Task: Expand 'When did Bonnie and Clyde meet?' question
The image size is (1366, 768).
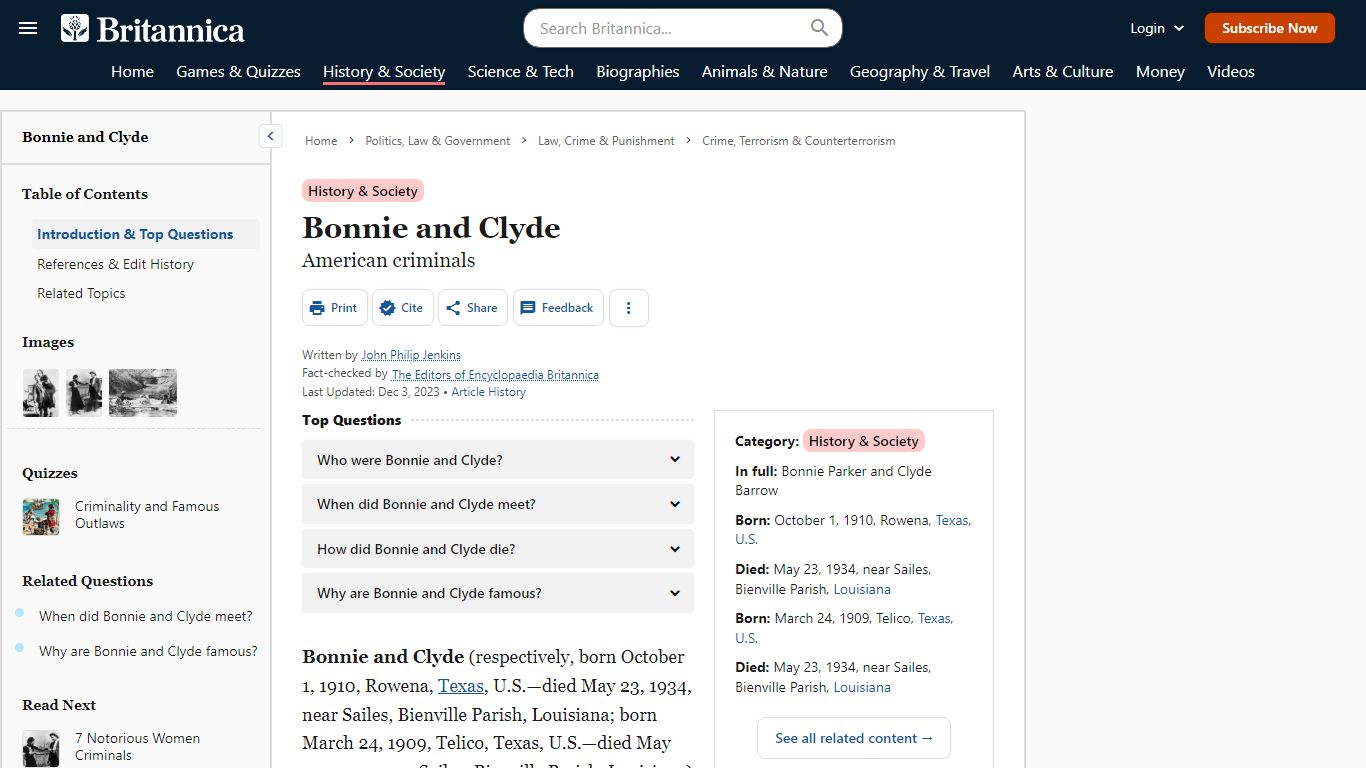Action: pyautogui.click(x=498, y=504)
